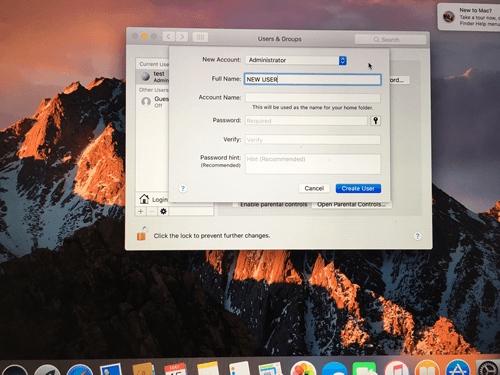500x375 pixels.
Task: Go forward in System Preferences
Action: tap(182, 37)
